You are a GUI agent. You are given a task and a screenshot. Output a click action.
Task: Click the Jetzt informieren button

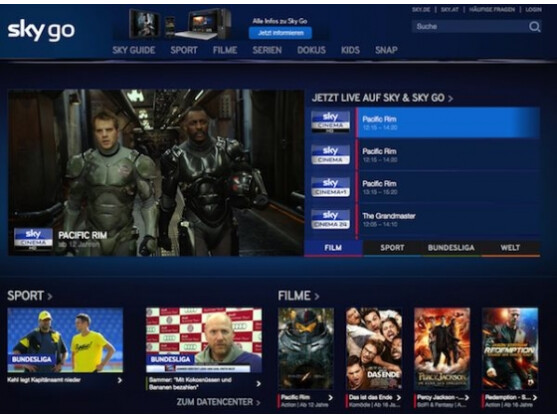tap(281, 33)
